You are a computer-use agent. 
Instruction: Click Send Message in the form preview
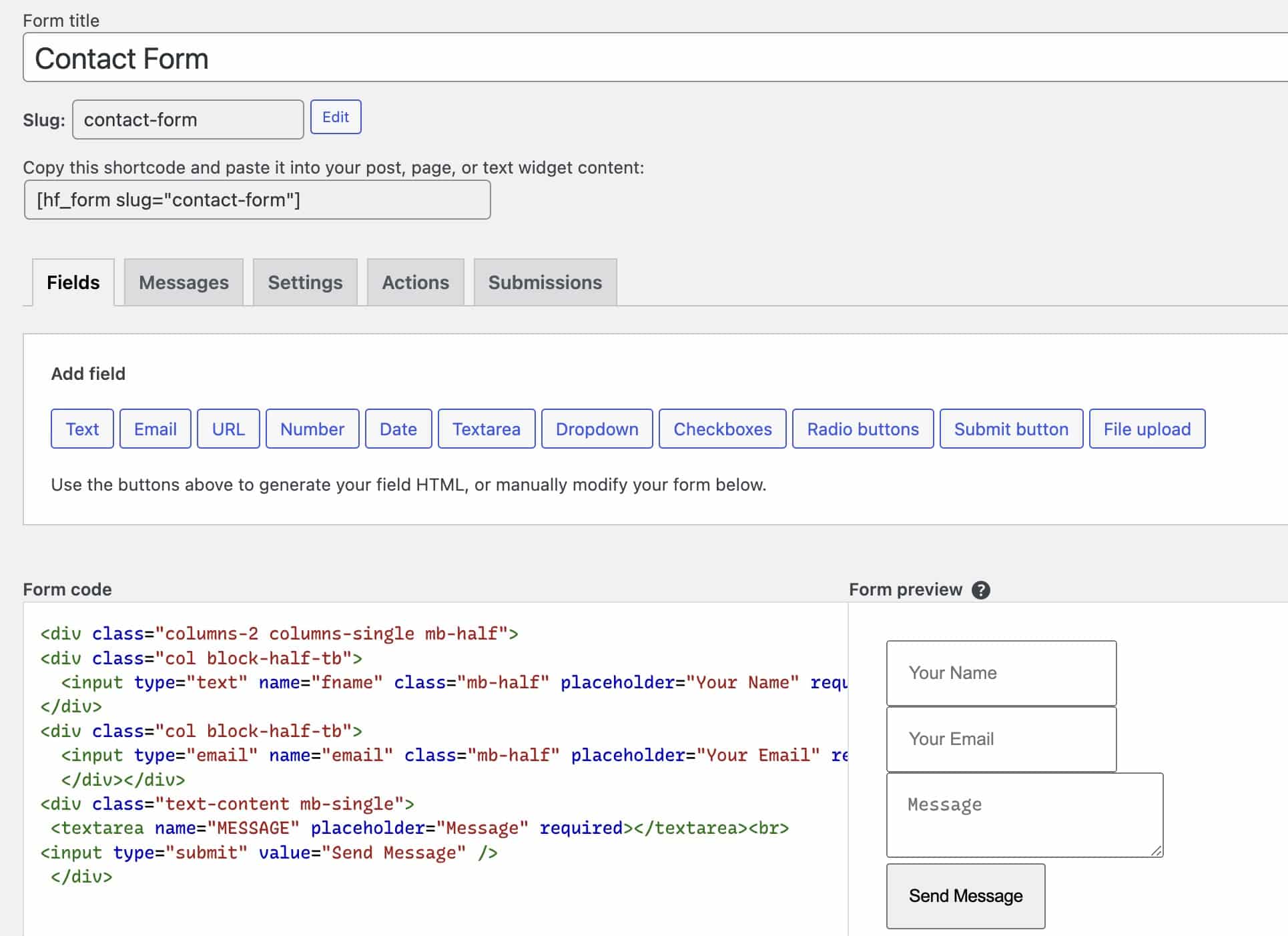pos(964,896)
